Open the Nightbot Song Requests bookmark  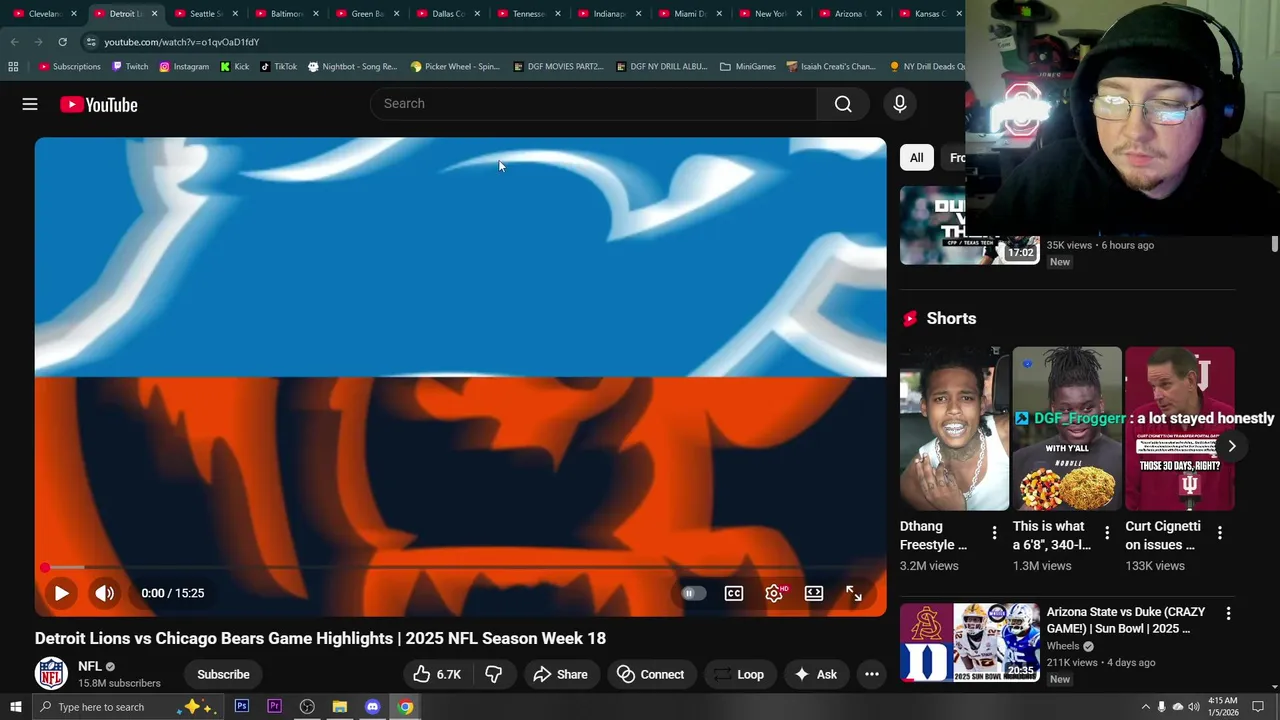352,67
